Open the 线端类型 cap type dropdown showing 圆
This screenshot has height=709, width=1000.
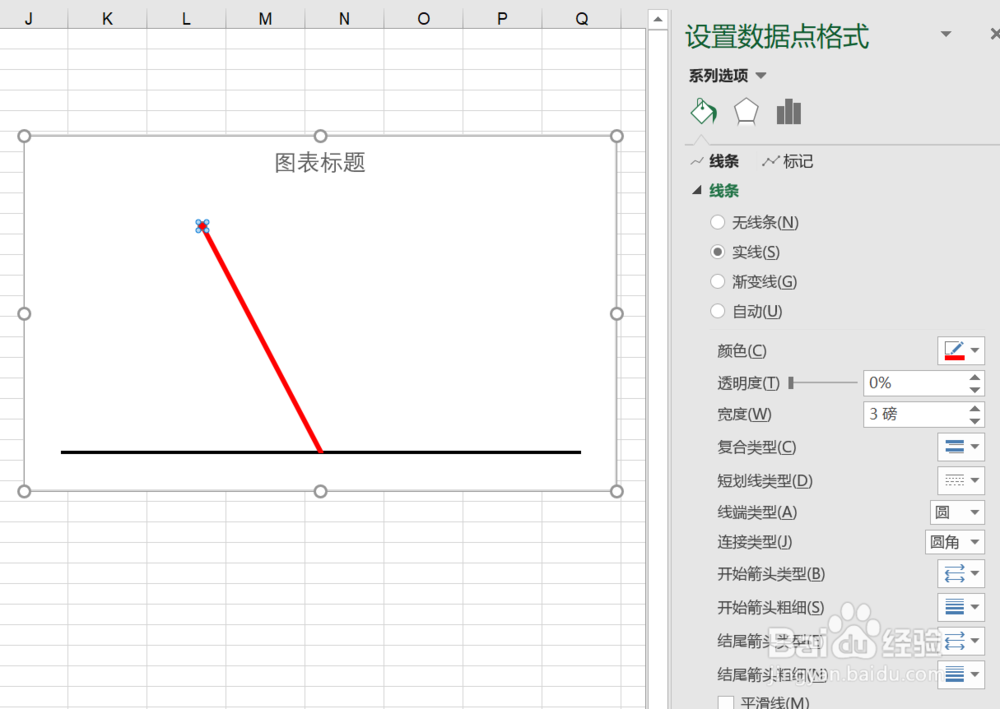tap(957, 512)
